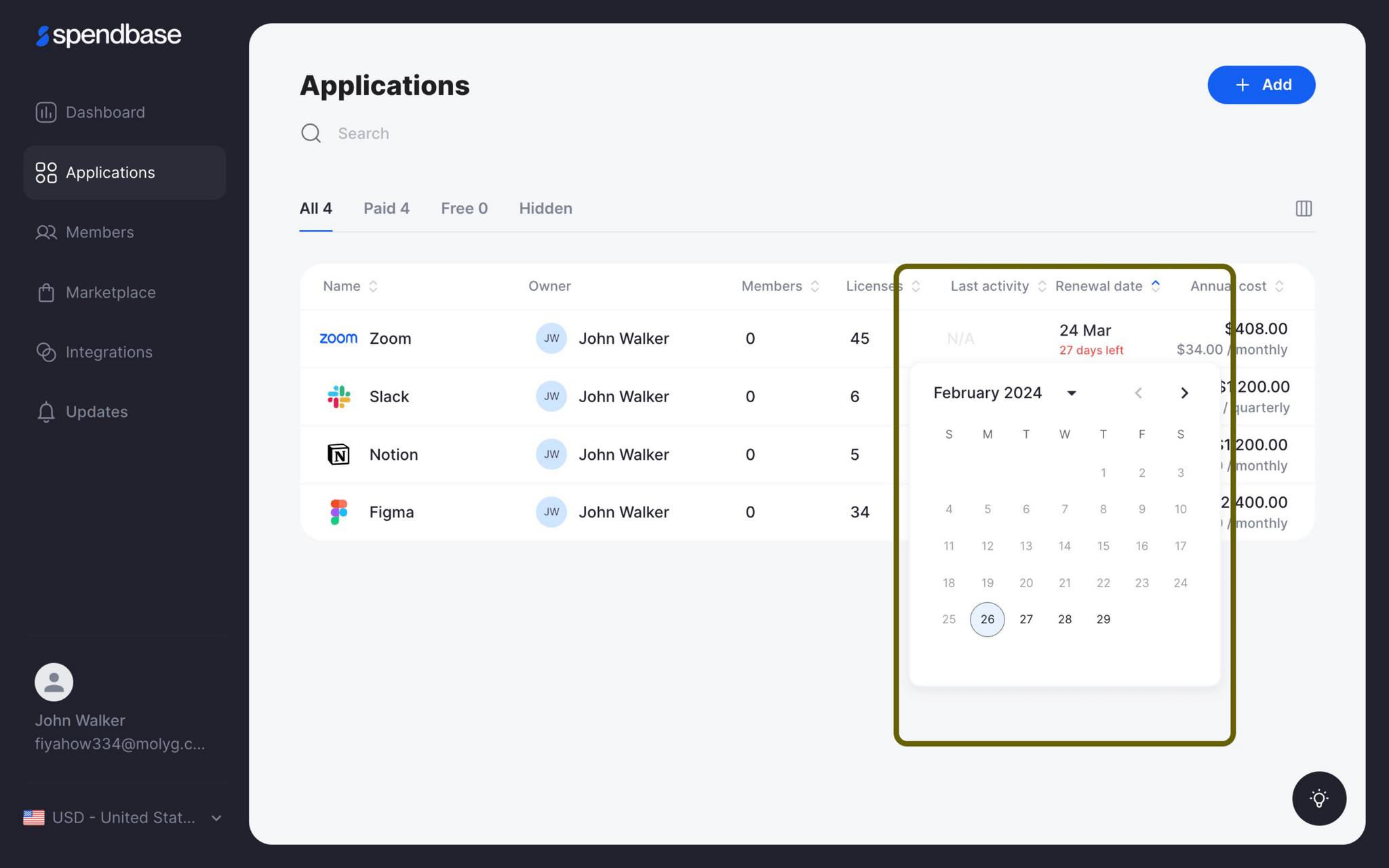The image size is (1389, 868).
Task: Sort by Renewal date column
Action: tap(1108, 286)
